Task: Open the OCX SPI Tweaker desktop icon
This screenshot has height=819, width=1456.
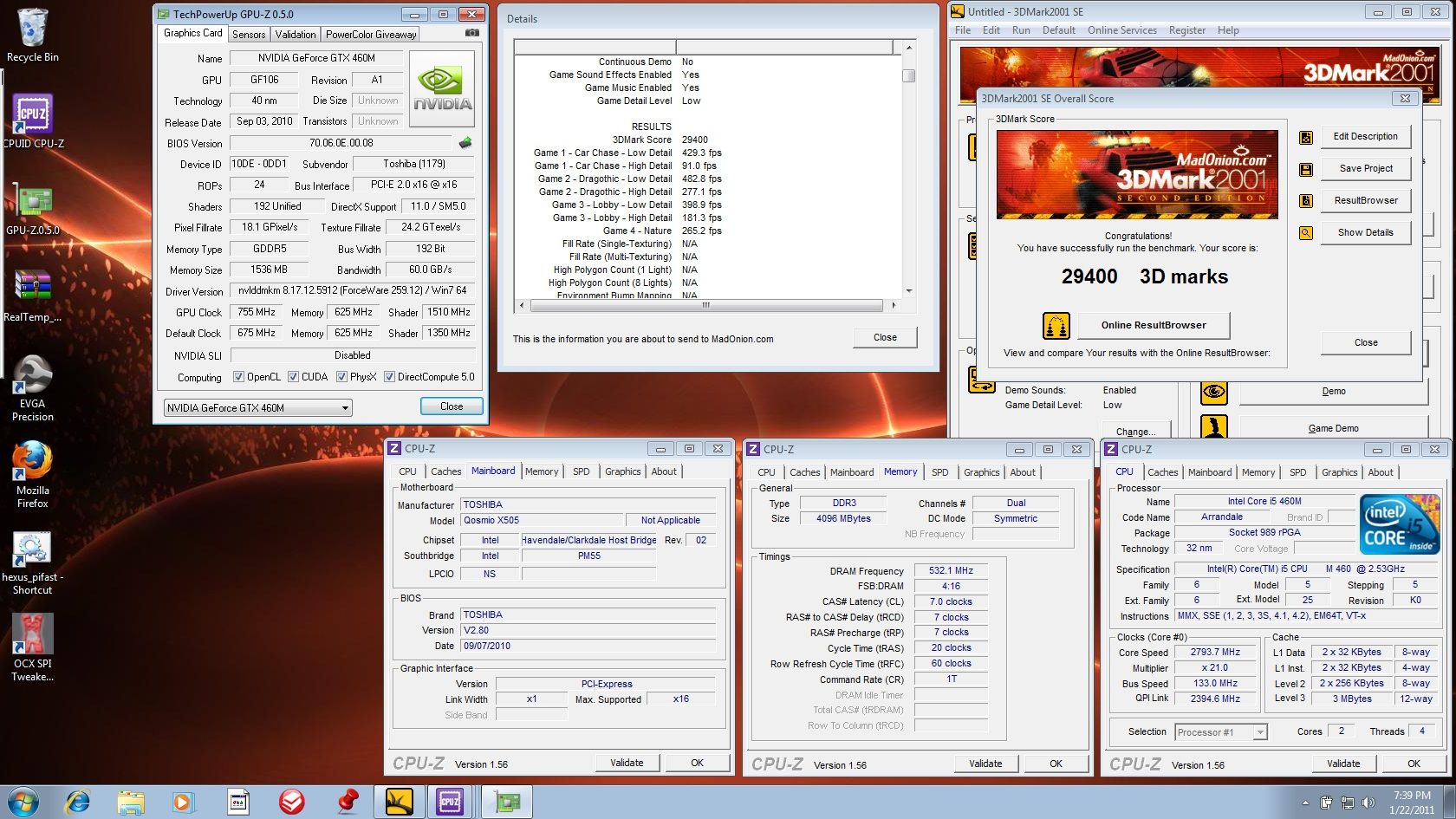Action: pyautogui.click(x=33, y=647)
